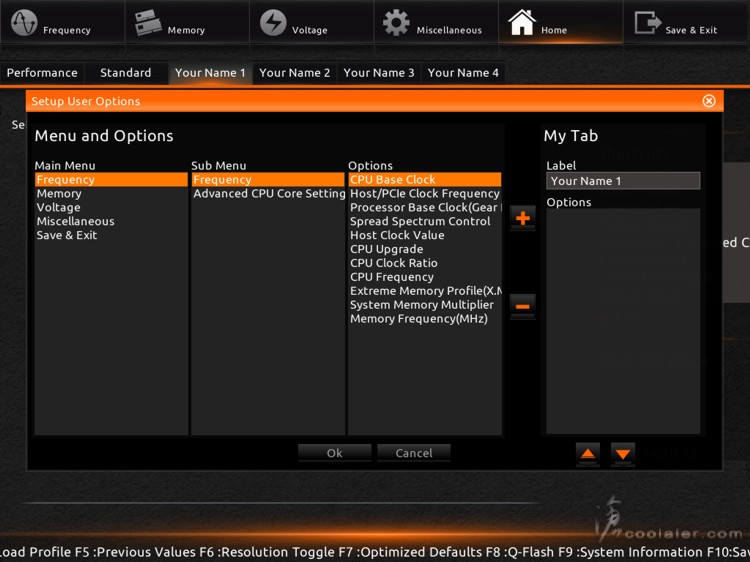750x562 pixels.
Task: Select Miscellaneous in the Main Menu list
Action: click(x=111, y=221)
